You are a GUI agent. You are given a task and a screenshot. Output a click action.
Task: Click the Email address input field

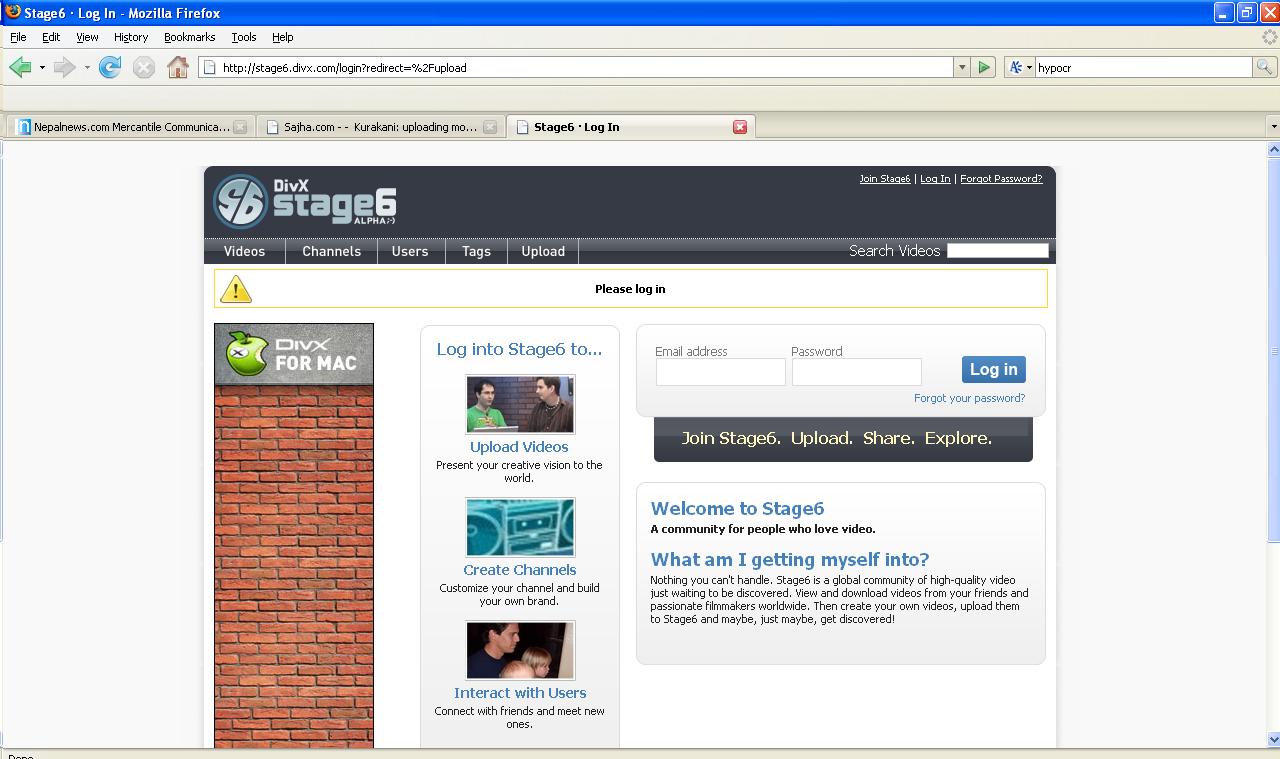click(720, 372)
